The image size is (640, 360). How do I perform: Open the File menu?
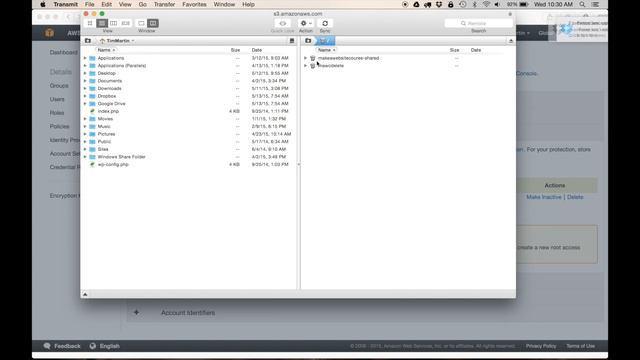pyautogui.click(x=89, y=4)
